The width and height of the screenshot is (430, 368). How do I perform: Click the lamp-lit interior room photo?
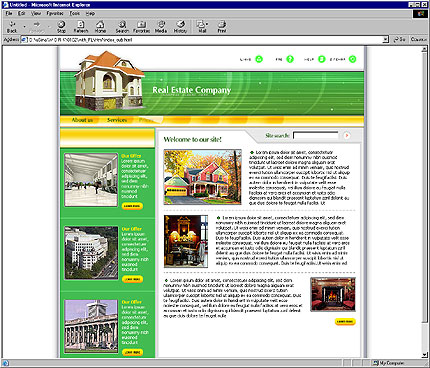(186, 241)
